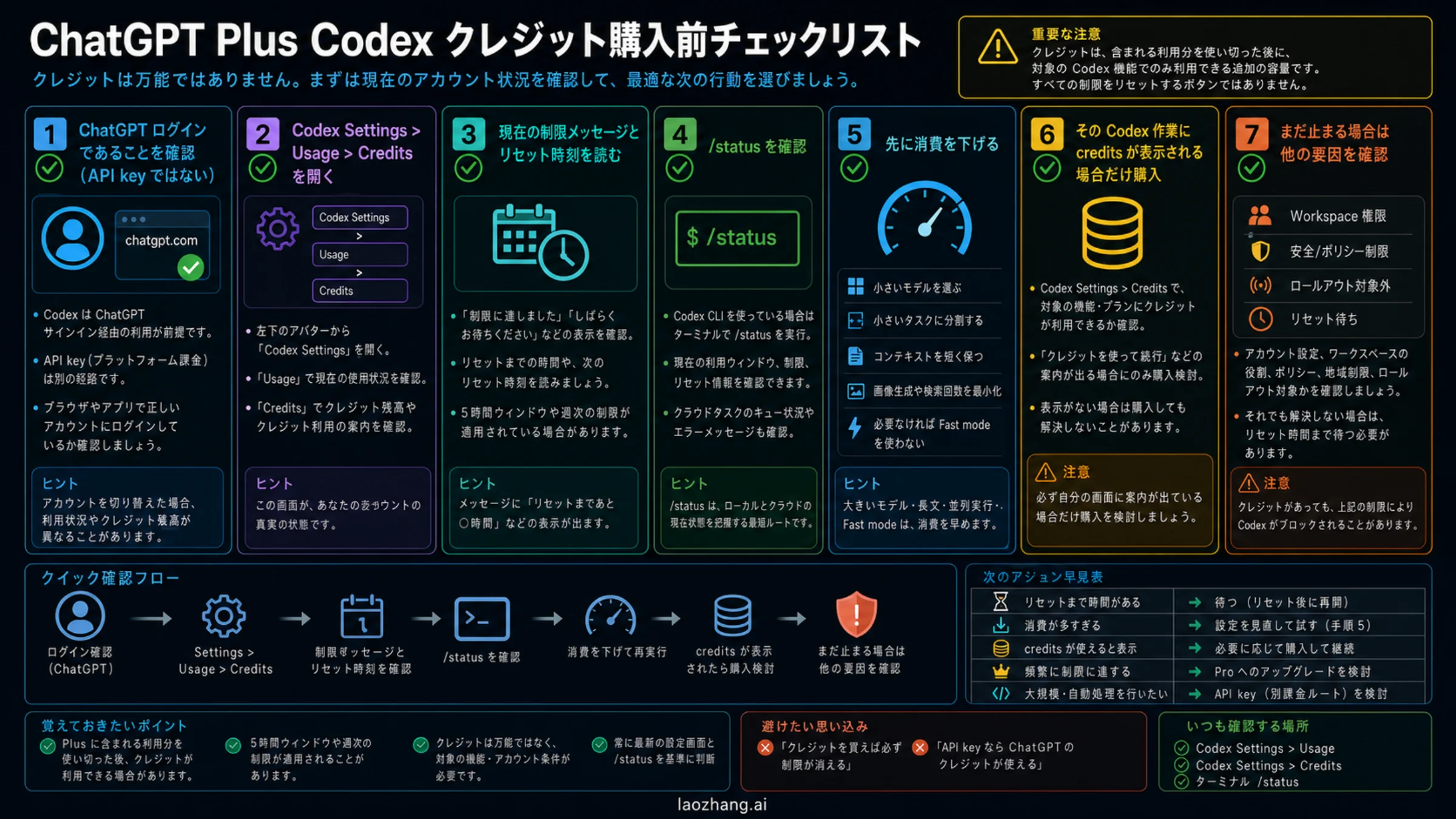Click the warning triangle in the step 6 注意 box

point(1046,472)
